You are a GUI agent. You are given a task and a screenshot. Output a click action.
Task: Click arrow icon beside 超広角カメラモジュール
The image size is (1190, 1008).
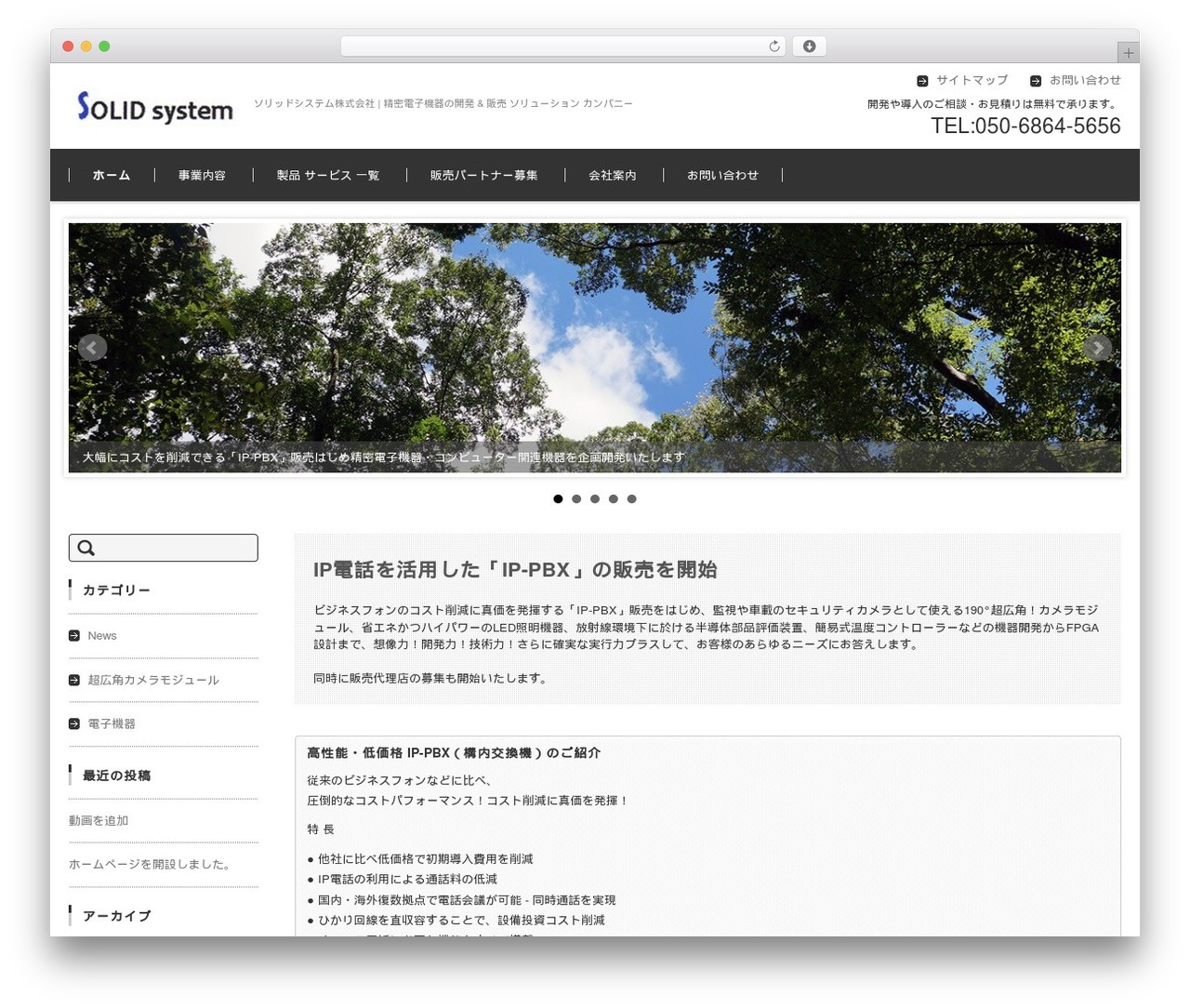(x=74, y=680)
